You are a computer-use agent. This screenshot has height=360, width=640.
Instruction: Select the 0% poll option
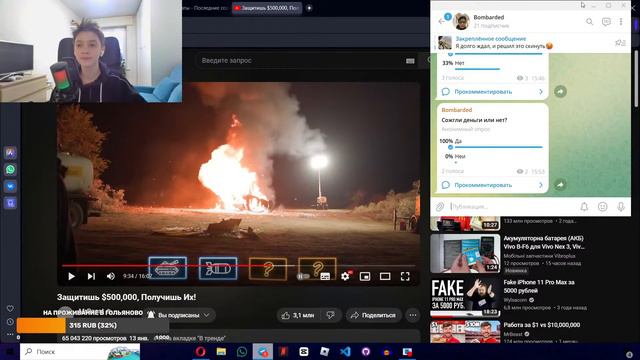[492, 158]
